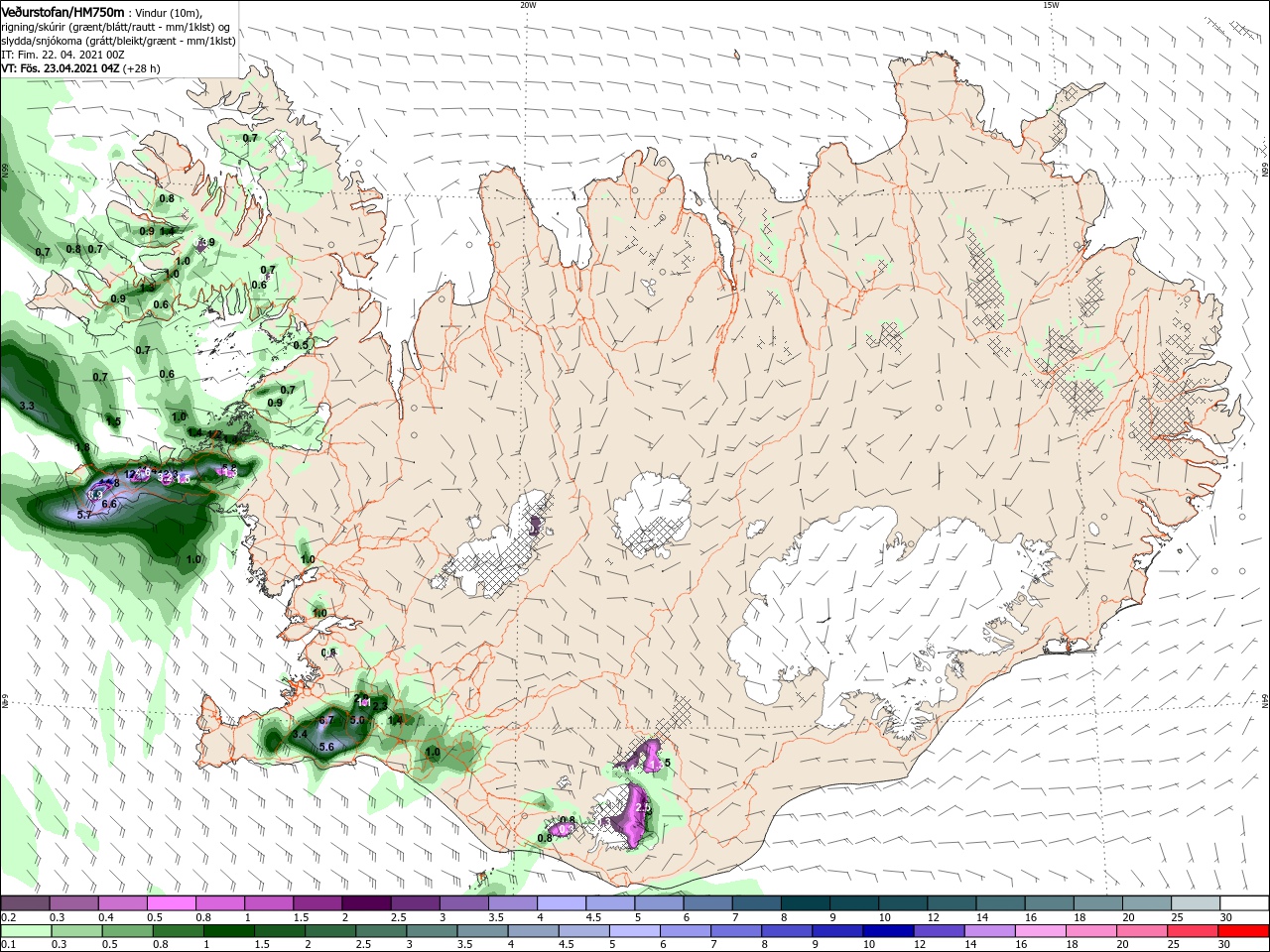The width and height of the screenshot is (1270, 952).
Task: Click the 20W longitude label
Action: point(528,5)
